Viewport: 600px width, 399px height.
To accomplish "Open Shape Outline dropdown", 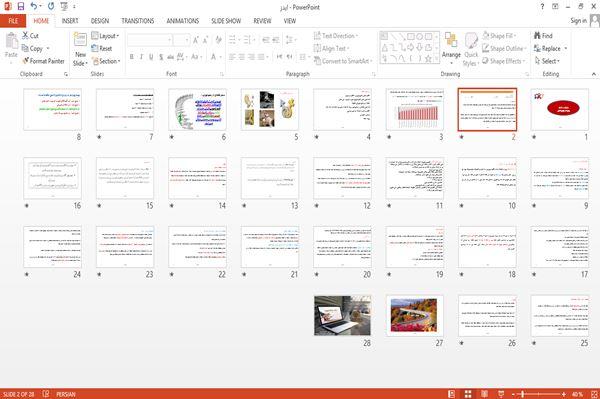I will point(504,48).
